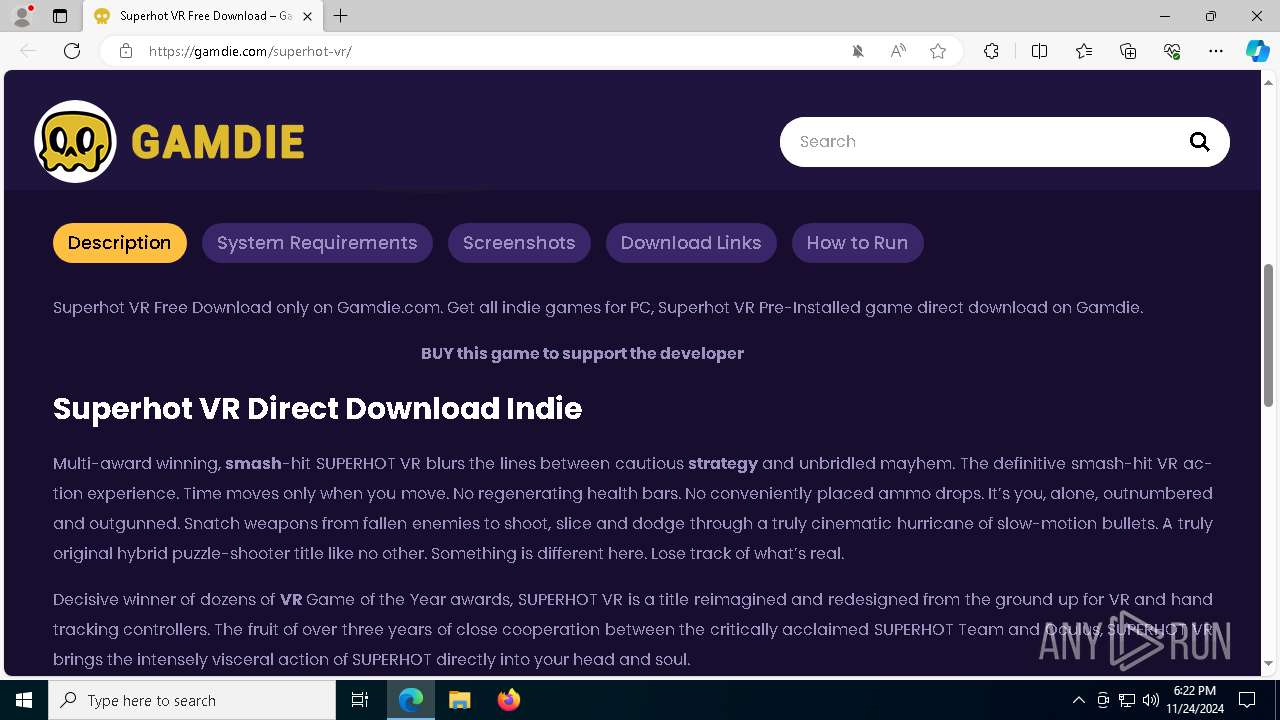Open the Collections icon
The width and height of the screenshot is (1280, 720).
pyautogui.click(x=1128, y=51)
